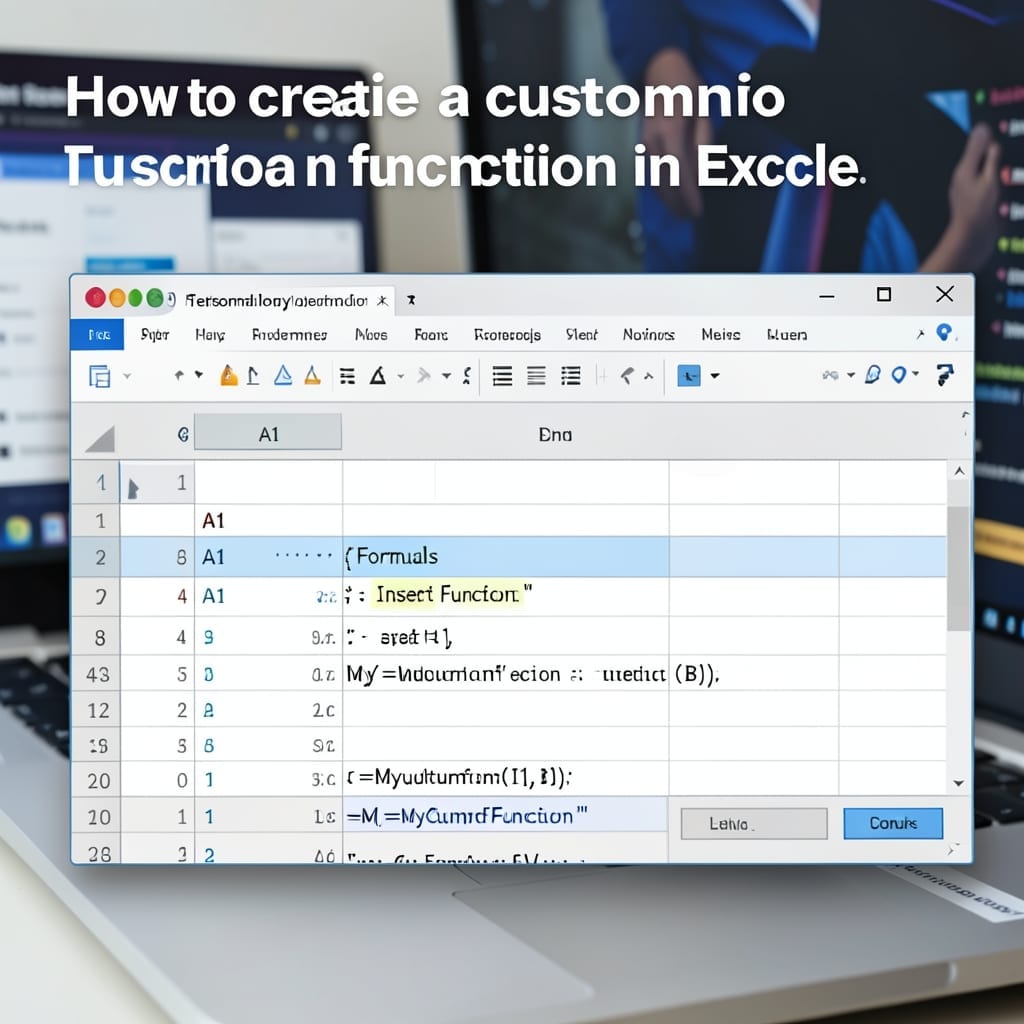
Task: Click the blue outlined triangle icon
Action: pyautogui.click(x=283, y=376)
